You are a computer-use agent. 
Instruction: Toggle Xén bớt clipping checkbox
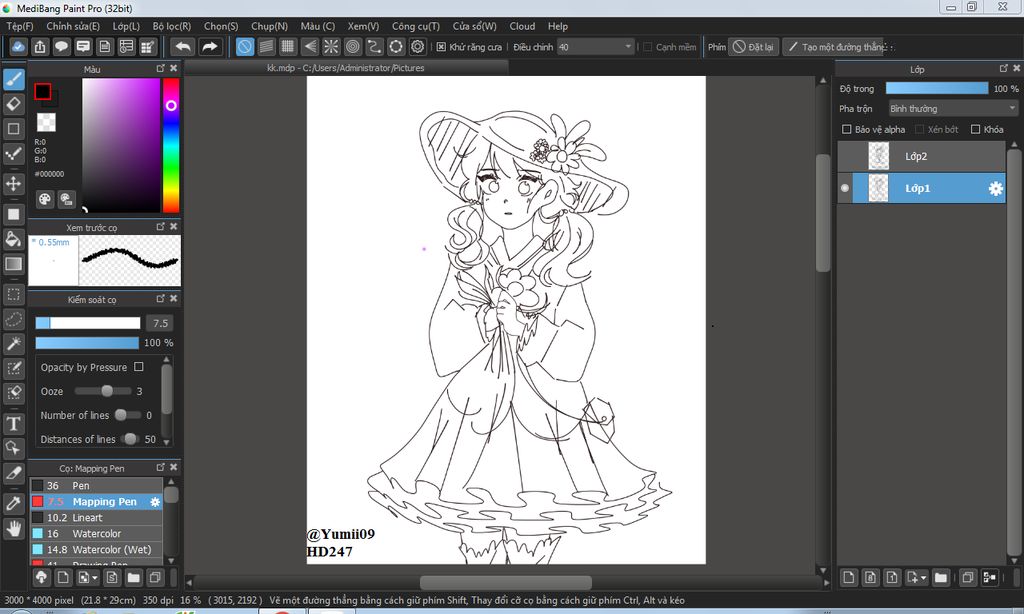920,129
